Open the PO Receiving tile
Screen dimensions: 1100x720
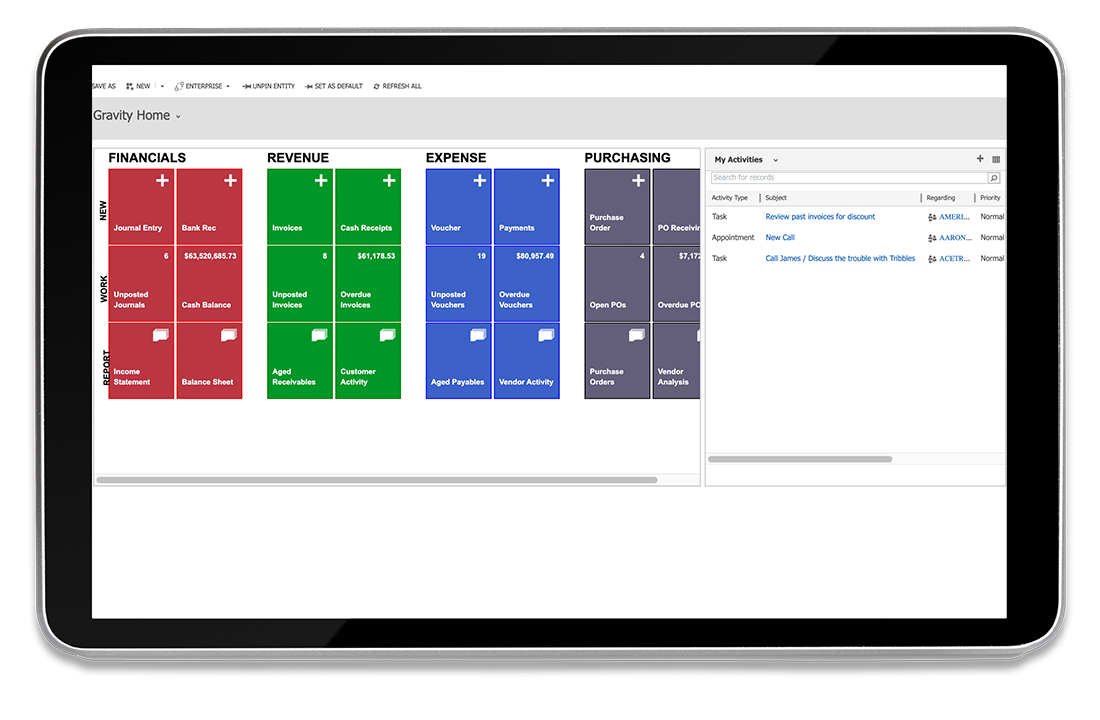676,206
